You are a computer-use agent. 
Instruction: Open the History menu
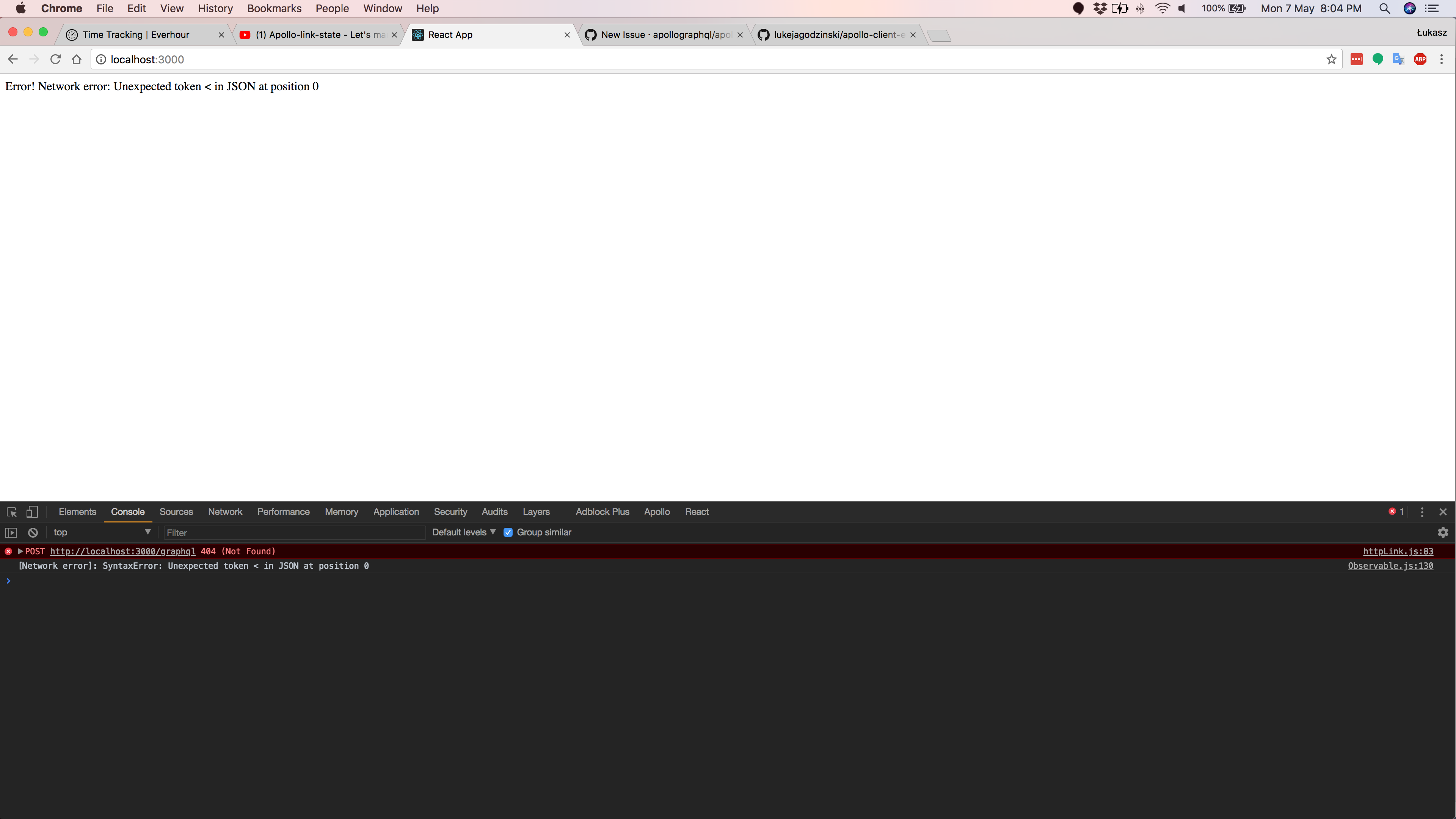tap(215, 8)
